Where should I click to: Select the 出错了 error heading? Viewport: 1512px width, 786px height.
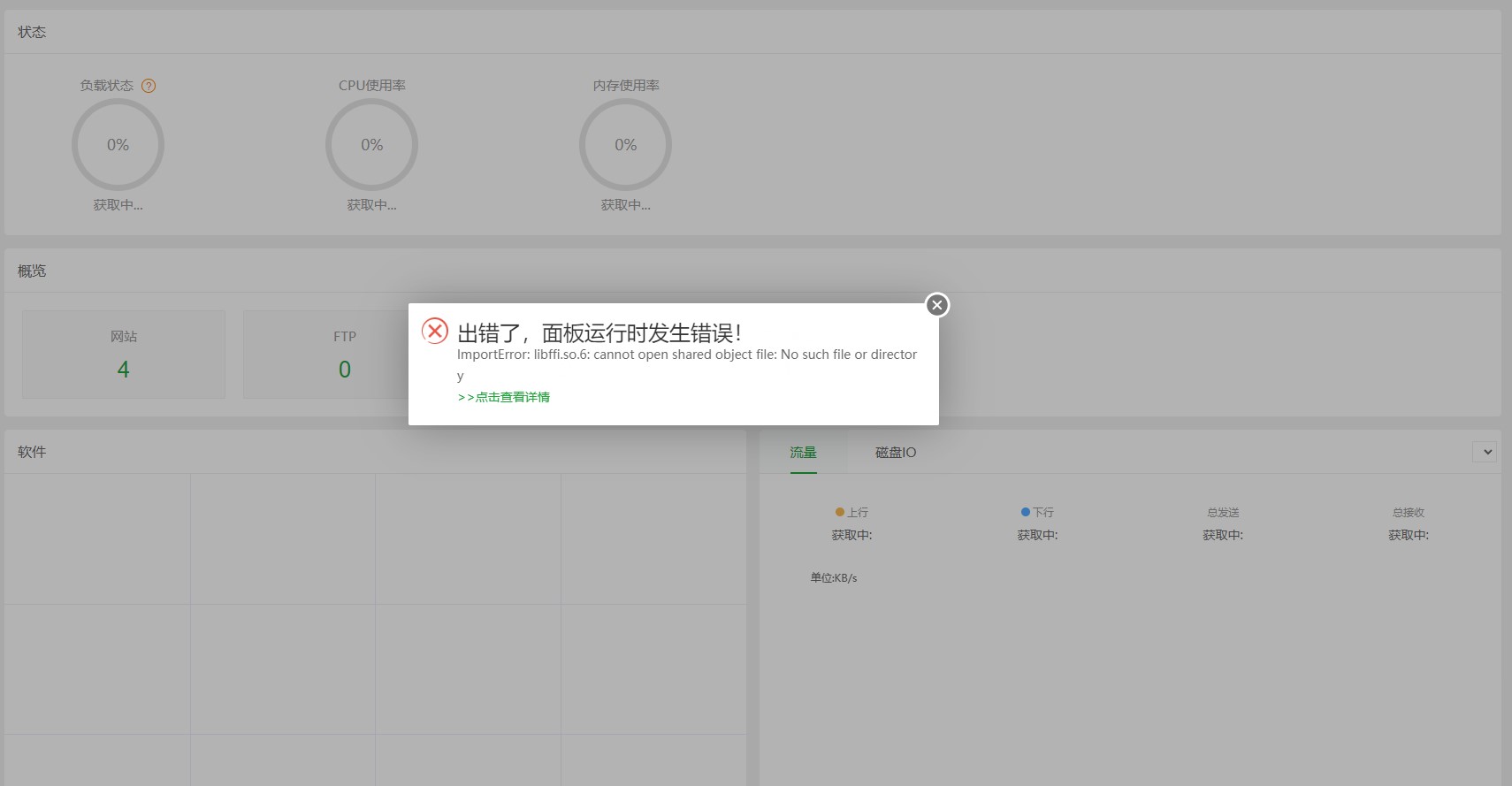pyautogui.click(x=599, y=333)
